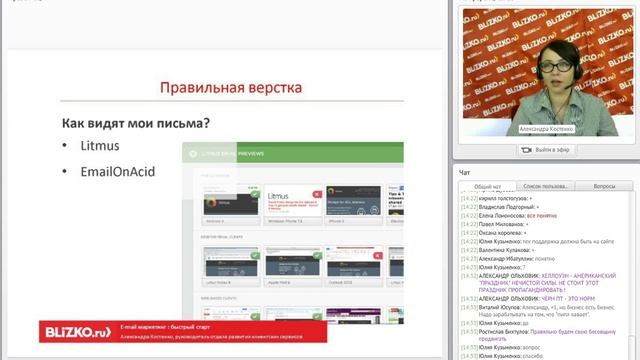Image resolution: width=640 pixels, height=360 pixels.
Task: Click chat message from 'Павел Милованов'
Action: (494, 224)
